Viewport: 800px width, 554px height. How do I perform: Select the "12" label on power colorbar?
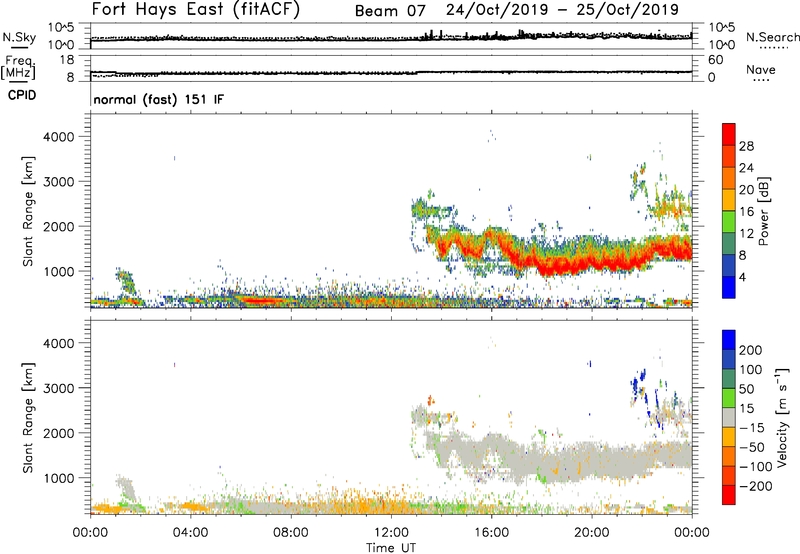coord(746,234)
